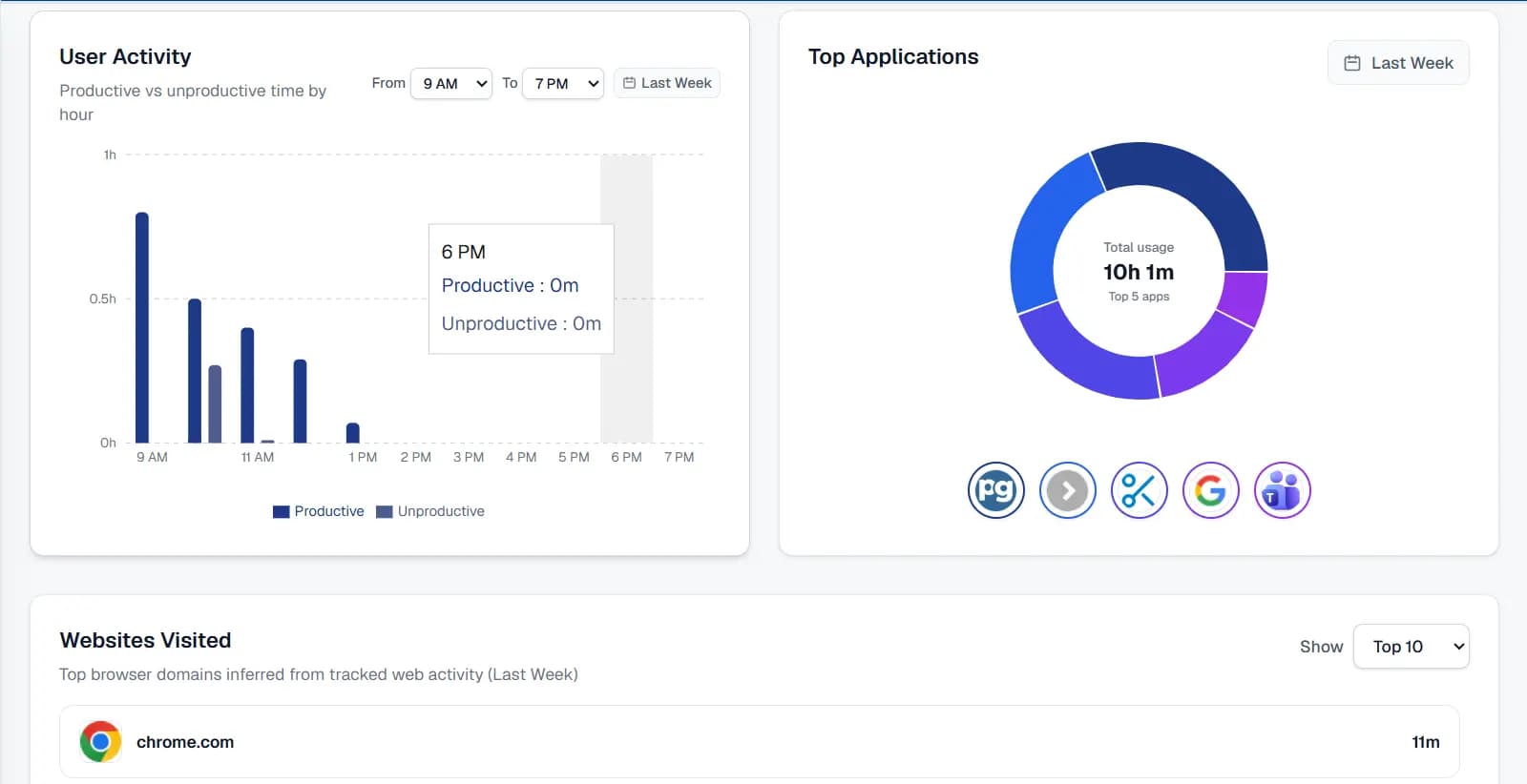Image resolution: width=1527 pixels, height=784 pixels.
Task: Click Last Week button in User Activity
Action: [x=667, y=83]
